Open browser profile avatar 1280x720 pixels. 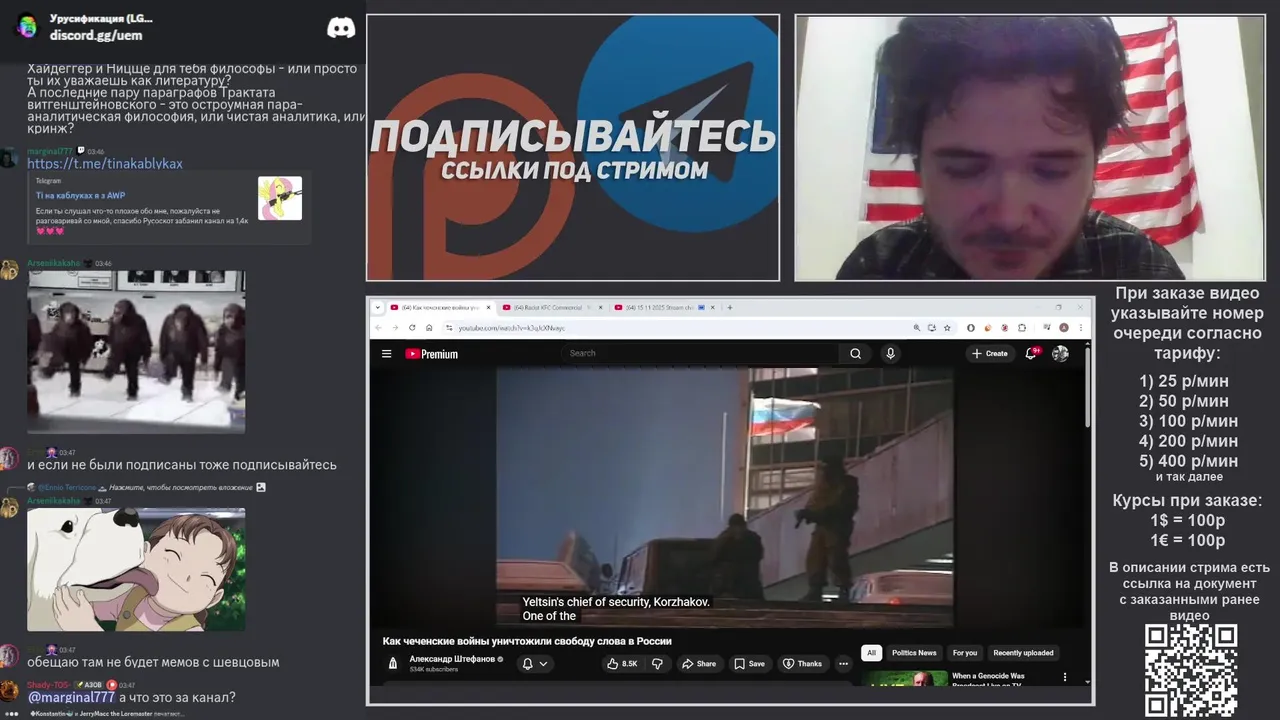(1064, 328)
